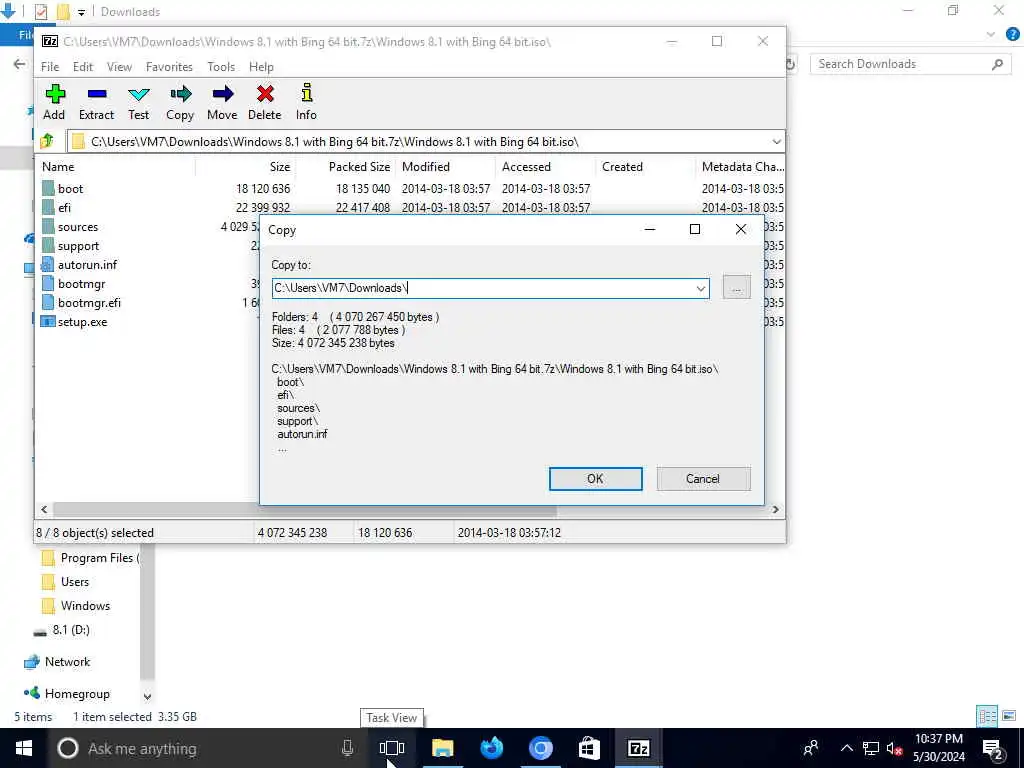Click the Search Downloads box
The height and width of the screenshot is (768, 1024).
coord(909,64)
